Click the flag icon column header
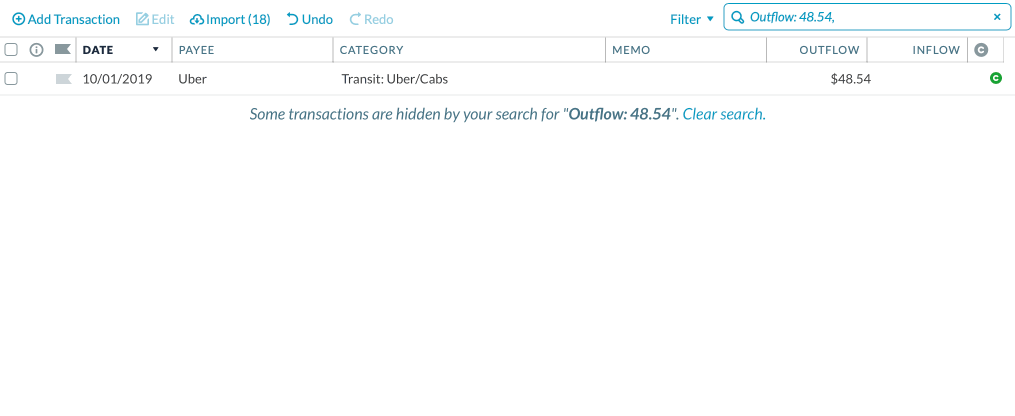Screen dimensions: 1015x416 (62, 49)
